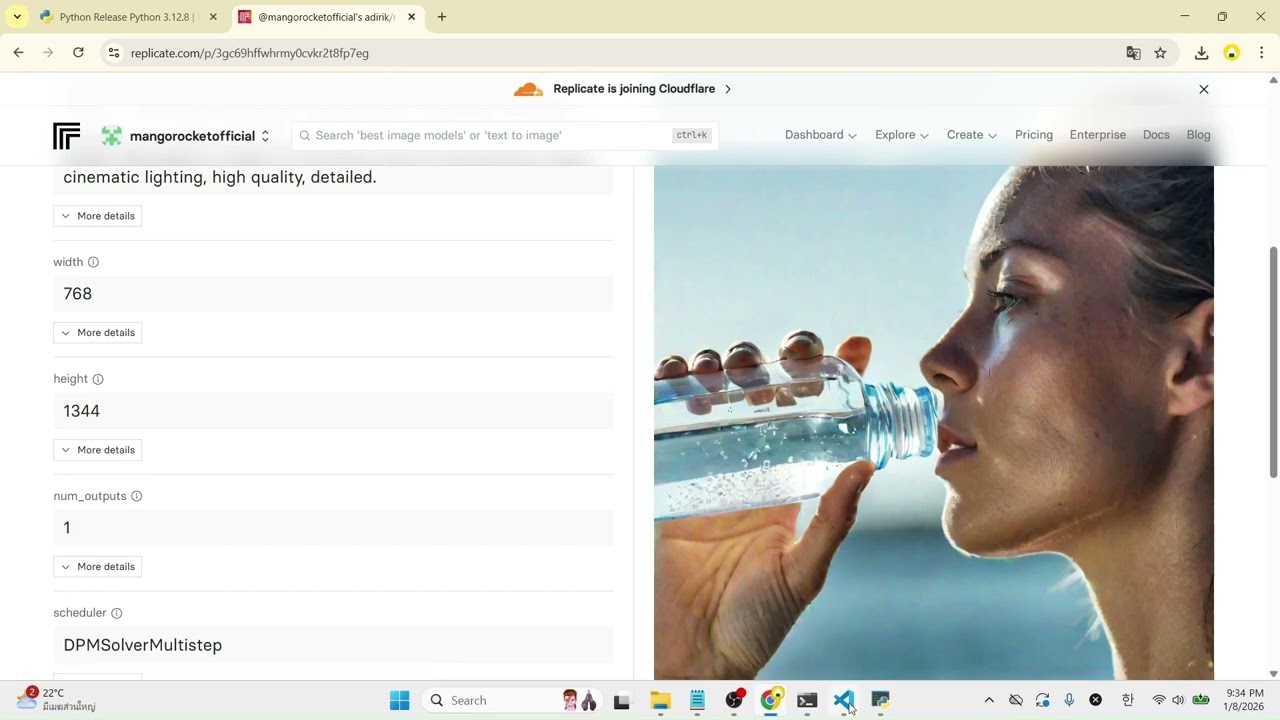The height and width of the screenshot is (720, 1280).
Task: Open the Python taskbar icon
Action: point(880,700)
